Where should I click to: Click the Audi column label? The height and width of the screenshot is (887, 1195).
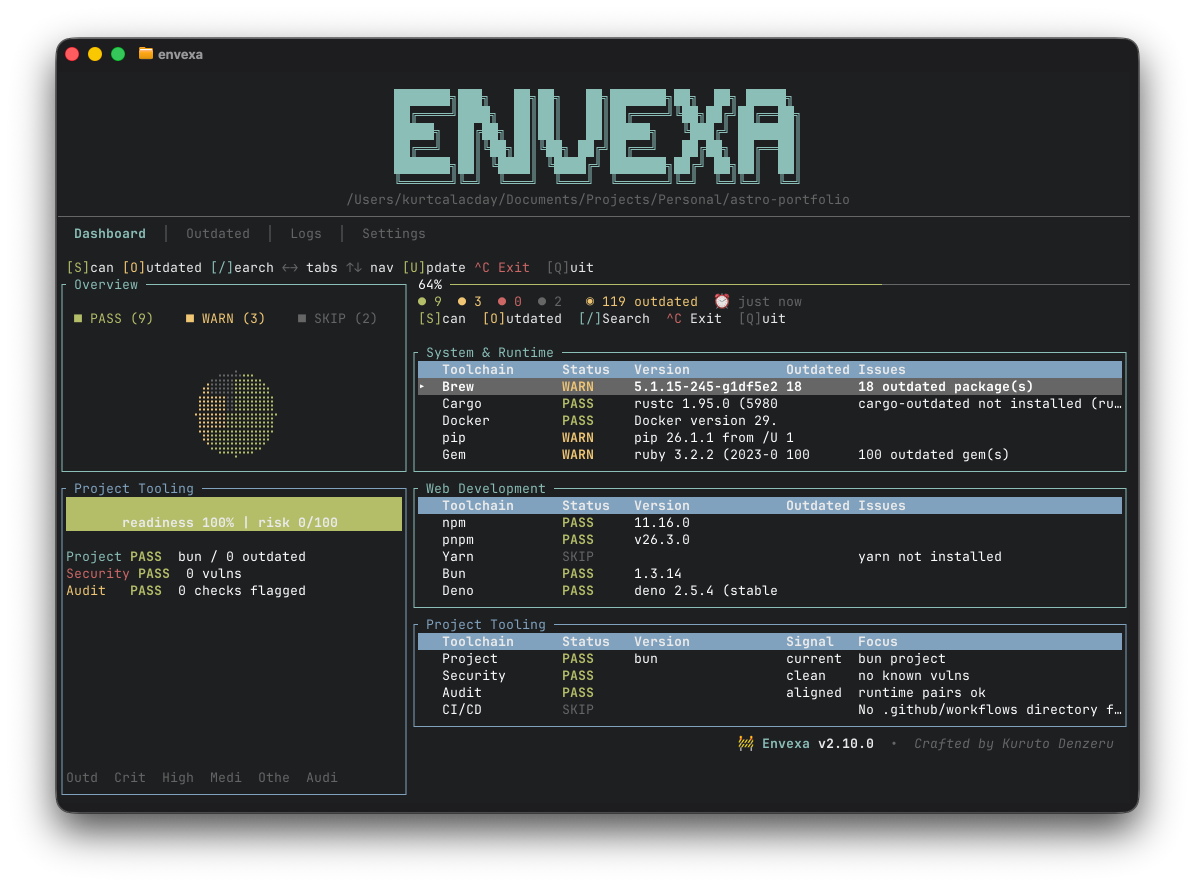coord(322,777)
